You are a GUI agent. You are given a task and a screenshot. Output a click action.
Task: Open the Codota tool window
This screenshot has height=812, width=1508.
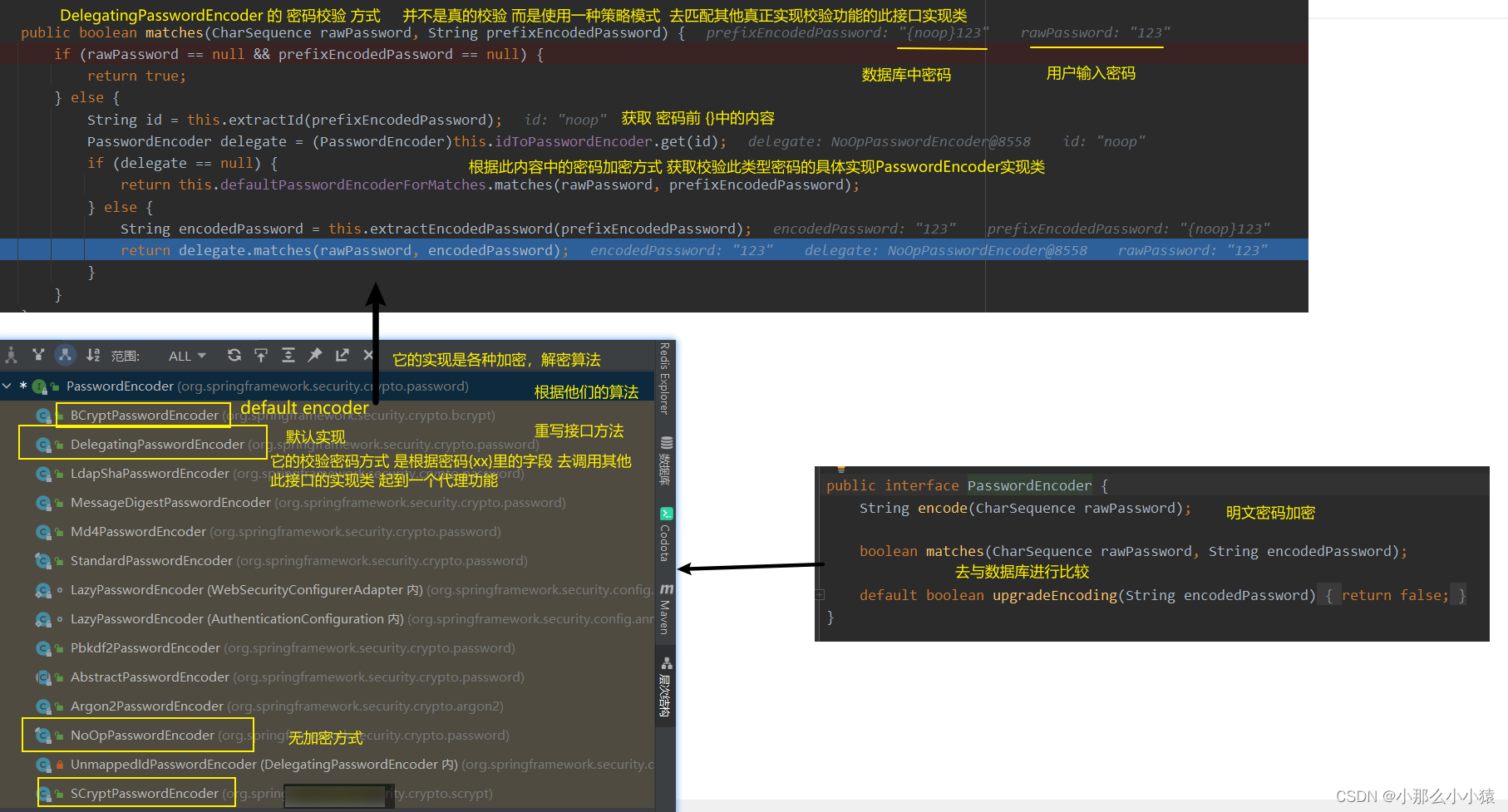pyautogui.click(x=666, y=534)
